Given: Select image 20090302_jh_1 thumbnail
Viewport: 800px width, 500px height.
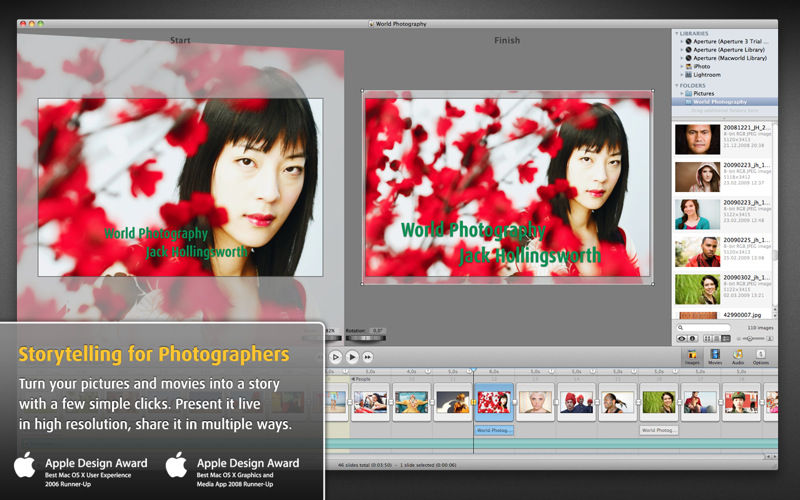Looking at the screenshot, I should [x=697, y=289].
